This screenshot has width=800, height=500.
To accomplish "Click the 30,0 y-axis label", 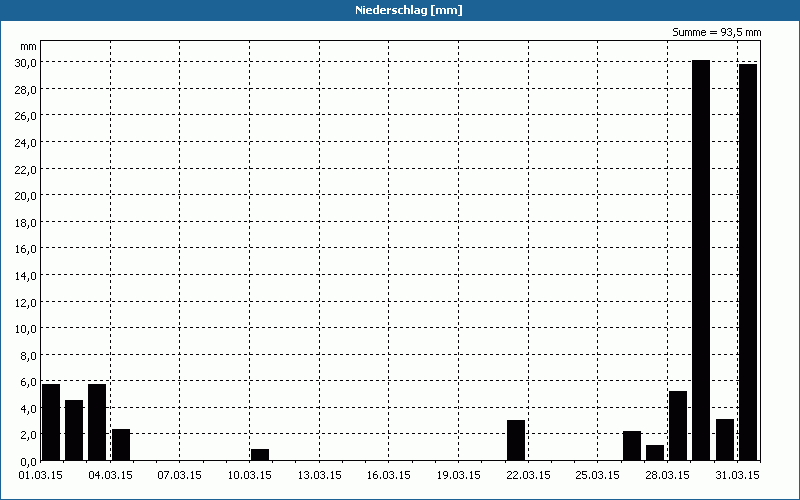I will tap(25, 63).
